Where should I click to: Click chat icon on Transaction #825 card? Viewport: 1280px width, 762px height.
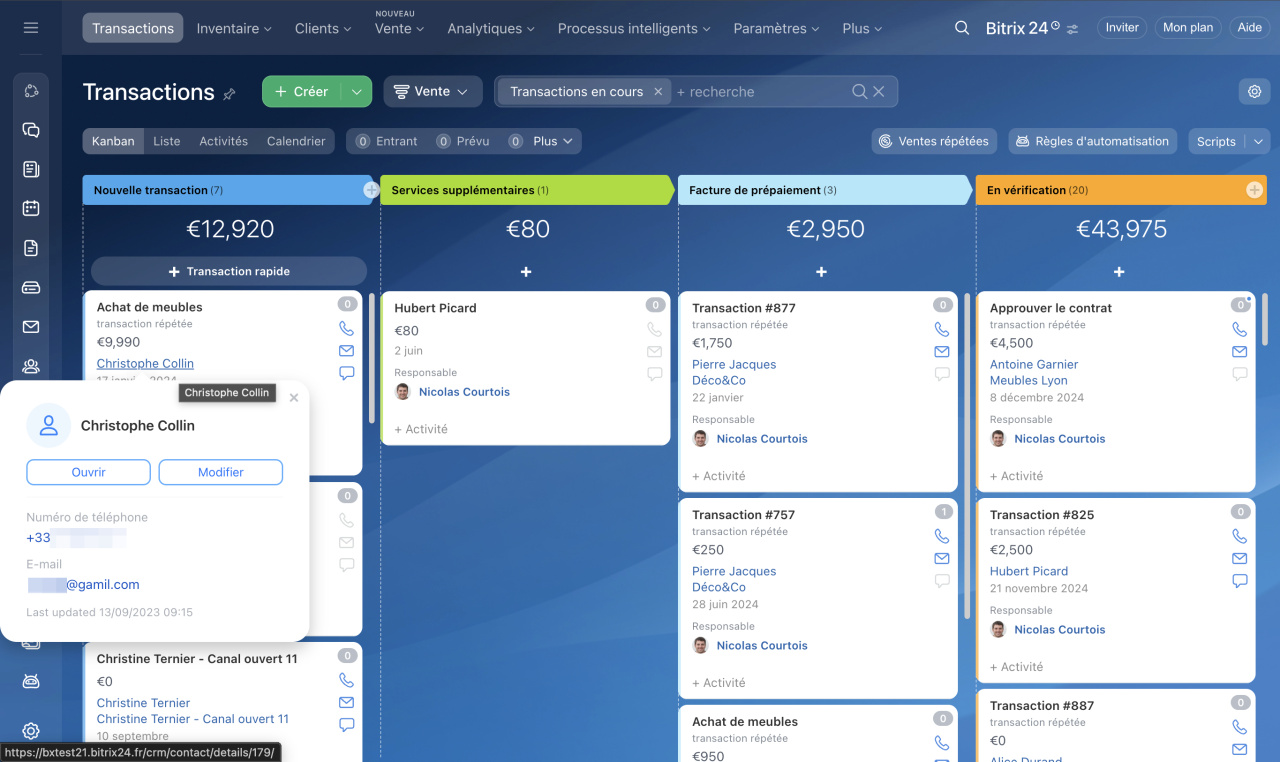pos(1239,581)
